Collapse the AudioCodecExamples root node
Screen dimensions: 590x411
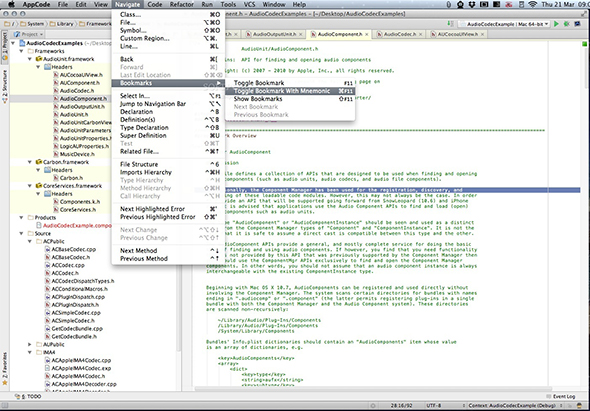(14, 43)
